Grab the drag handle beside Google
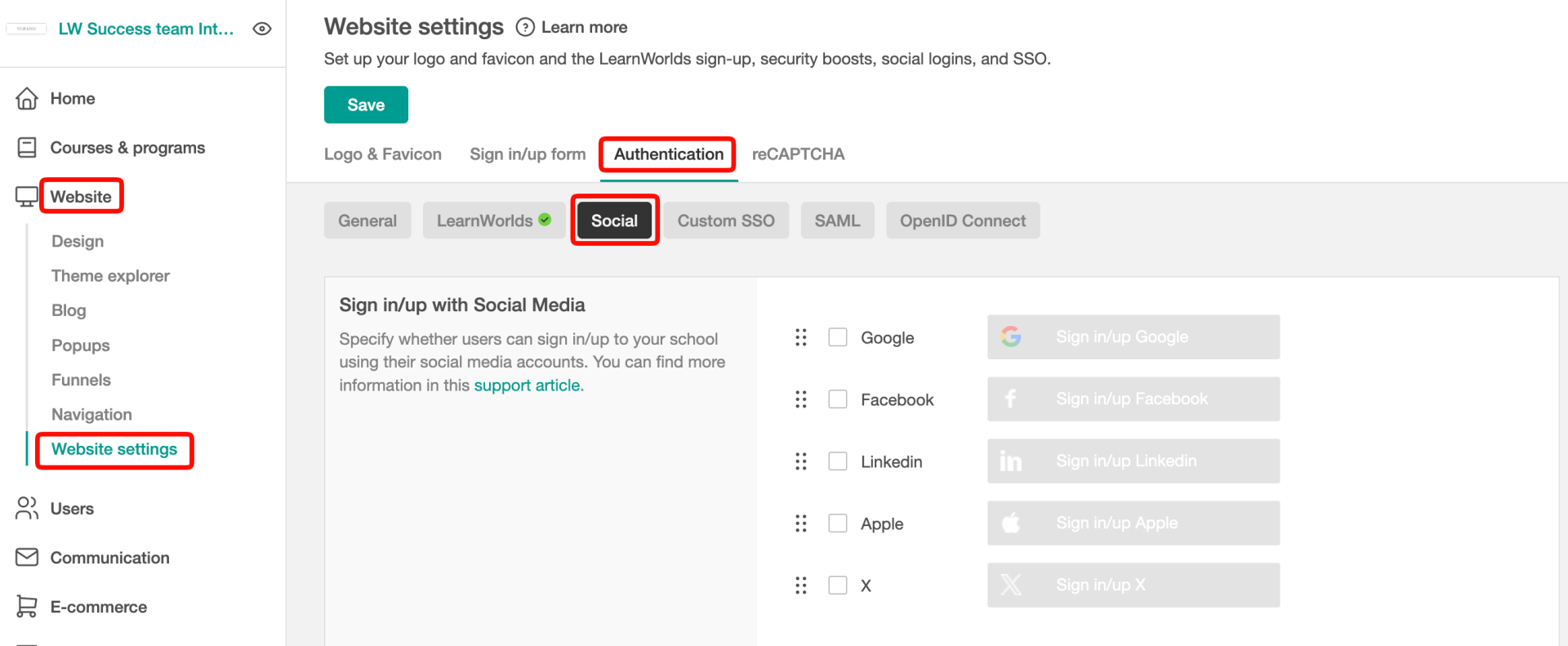 pyautogui.click(x=801, y=337)
